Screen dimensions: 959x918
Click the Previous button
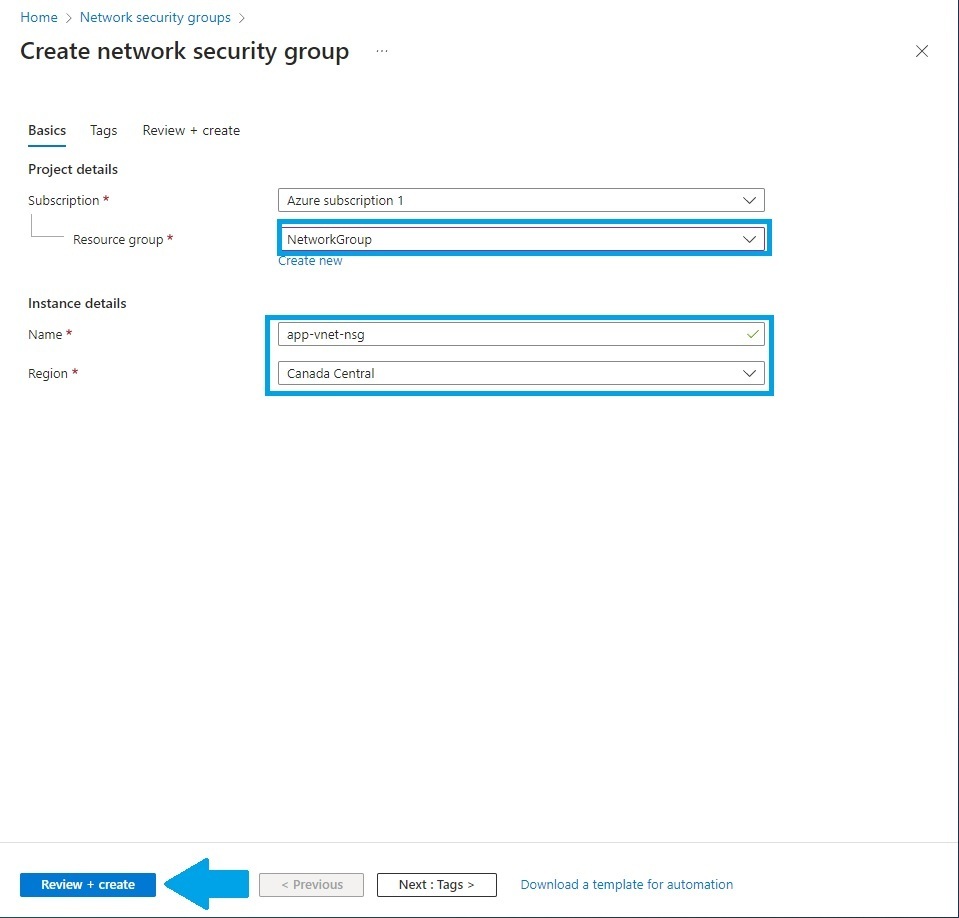point(310,884)
